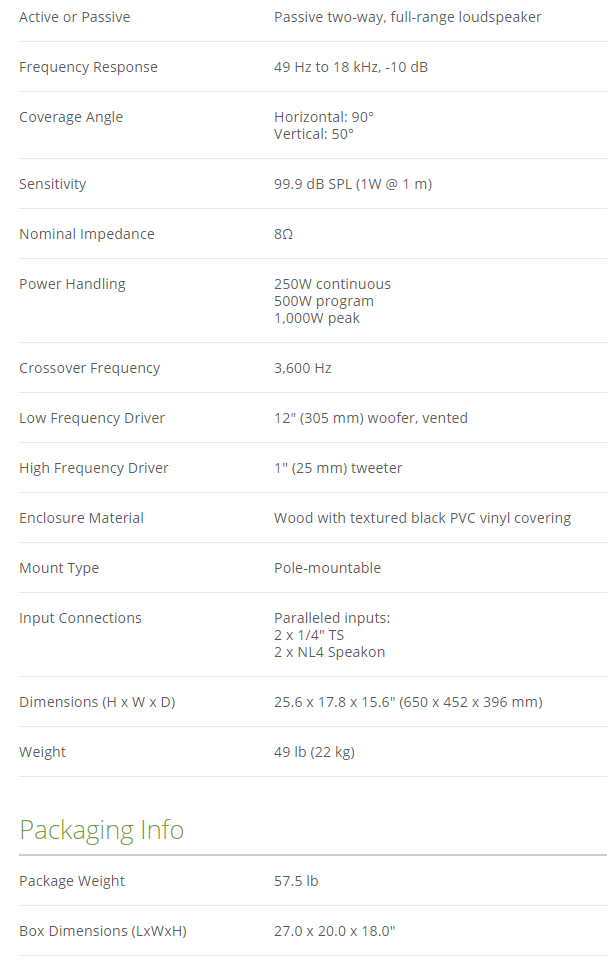This screenshot has width=613, height=973.
Task: Select the 1,000W peak text
Action: (x=316, y=318)
